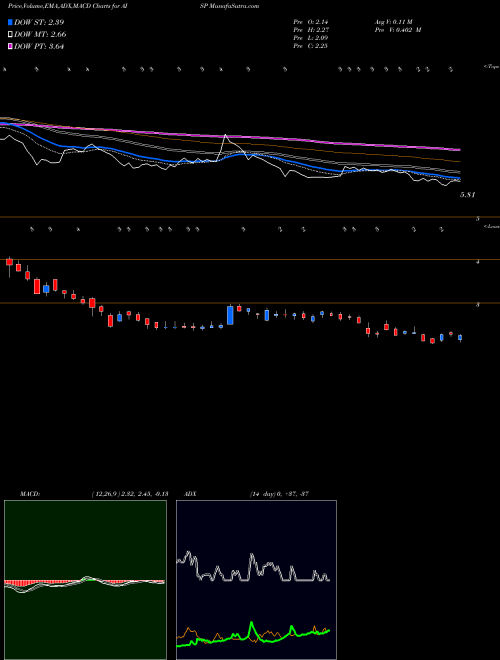Click the first red candlestick at far left
Screen dimensions: 500x660
click(10, 263)
